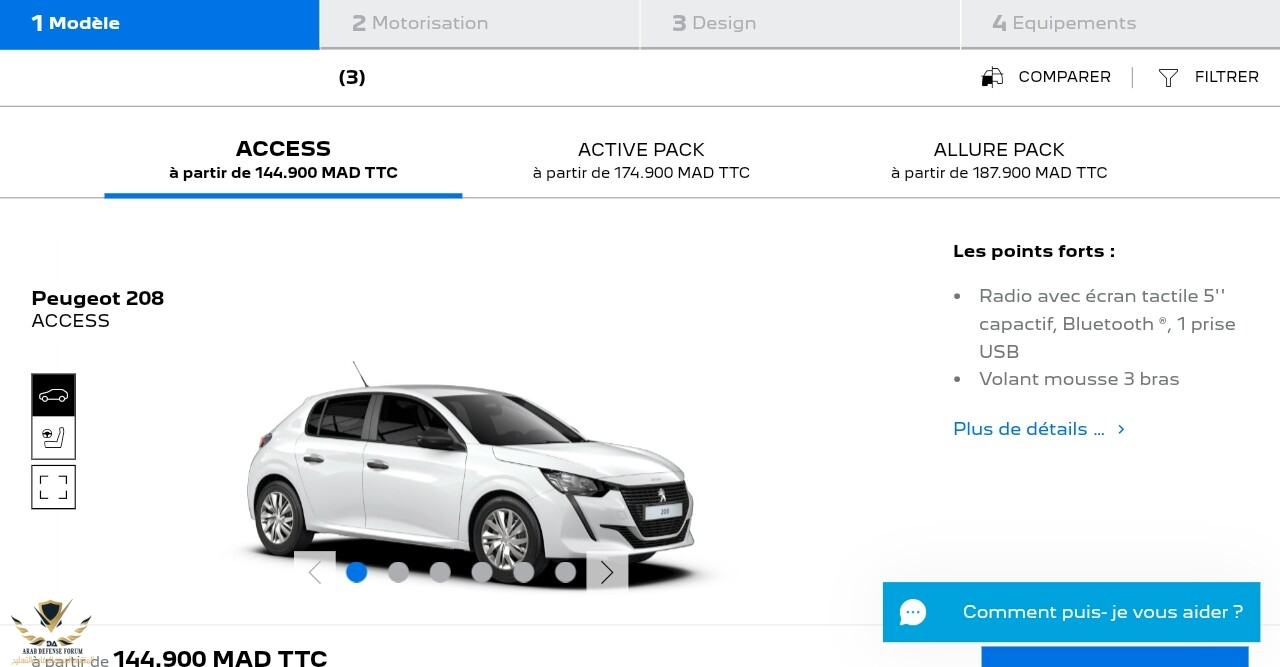Select the ACTIVE PACK trim tab
This screenshot has width=1280, height=667.
(641, 160)
